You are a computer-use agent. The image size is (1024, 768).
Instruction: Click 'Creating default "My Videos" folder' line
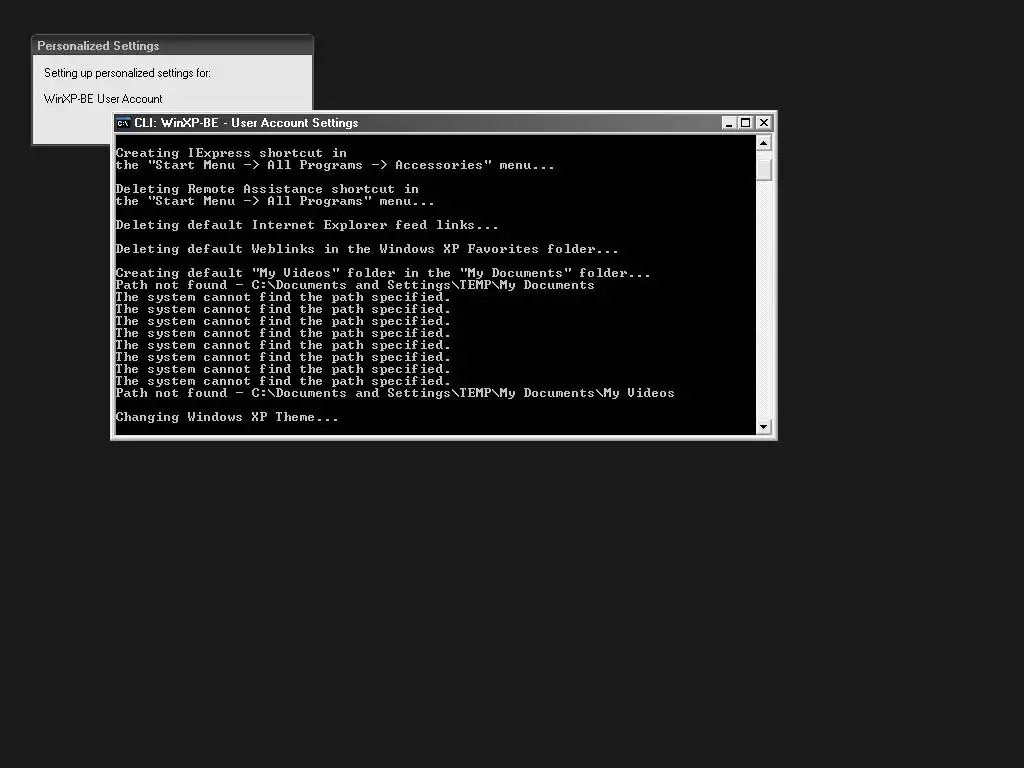pos(383,273)
